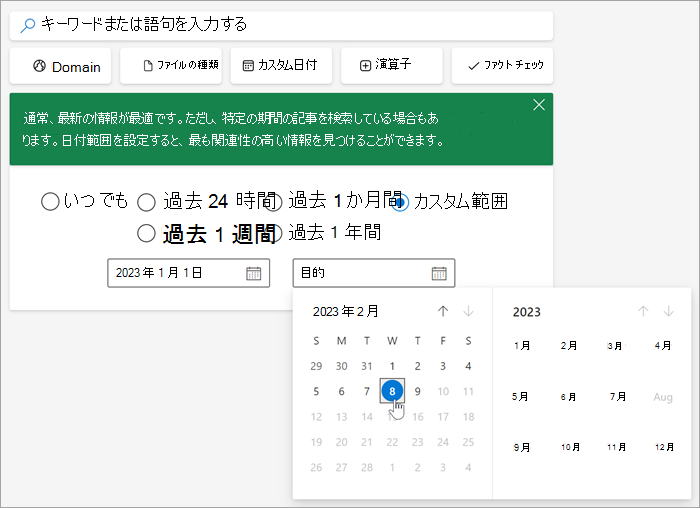Screen dimensions: 700x508
Task: Go to previous year with up arrow
Action: pos(643,311)
